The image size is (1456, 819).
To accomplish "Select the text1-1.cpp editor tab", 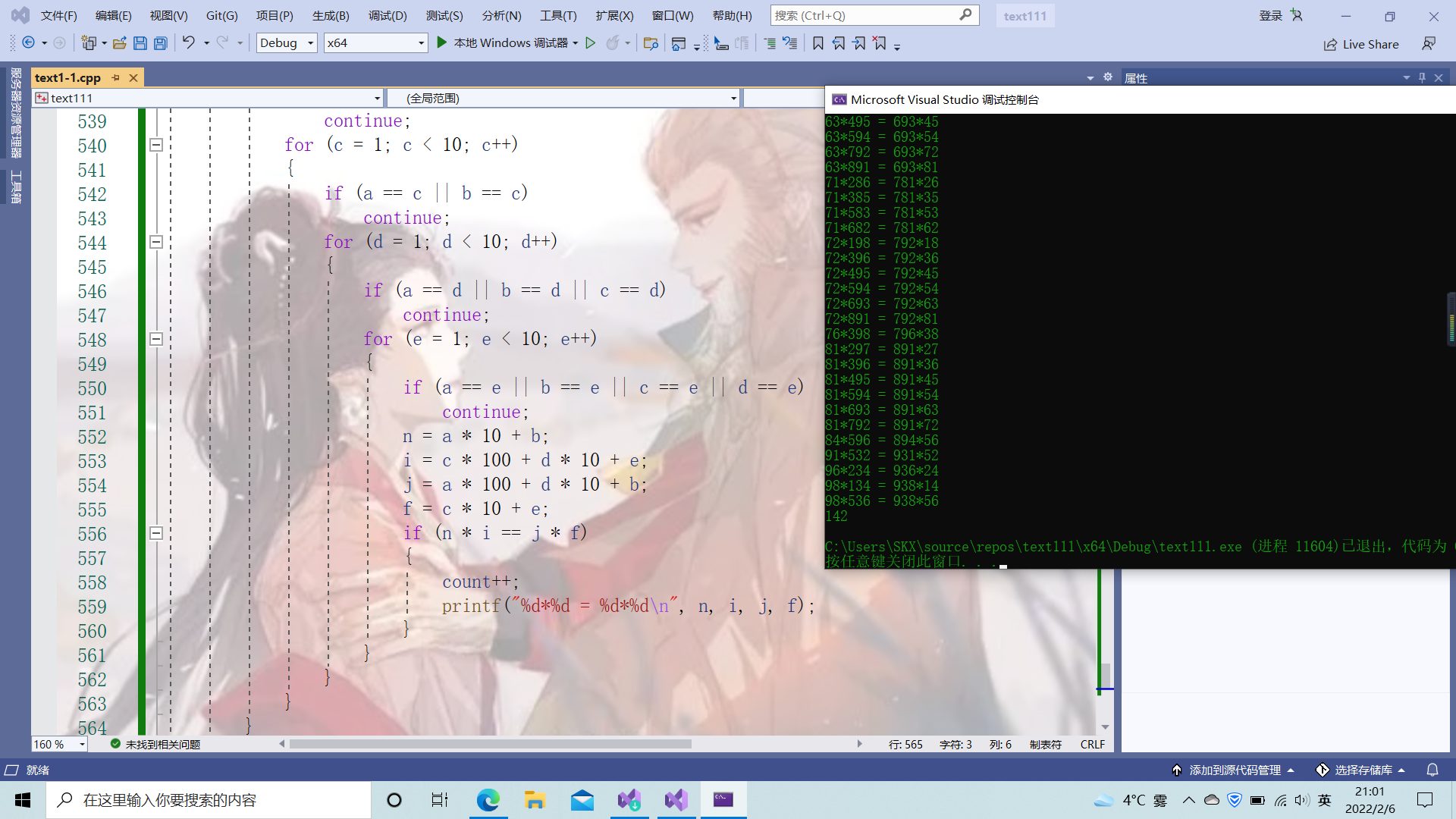I will [67, 77].
